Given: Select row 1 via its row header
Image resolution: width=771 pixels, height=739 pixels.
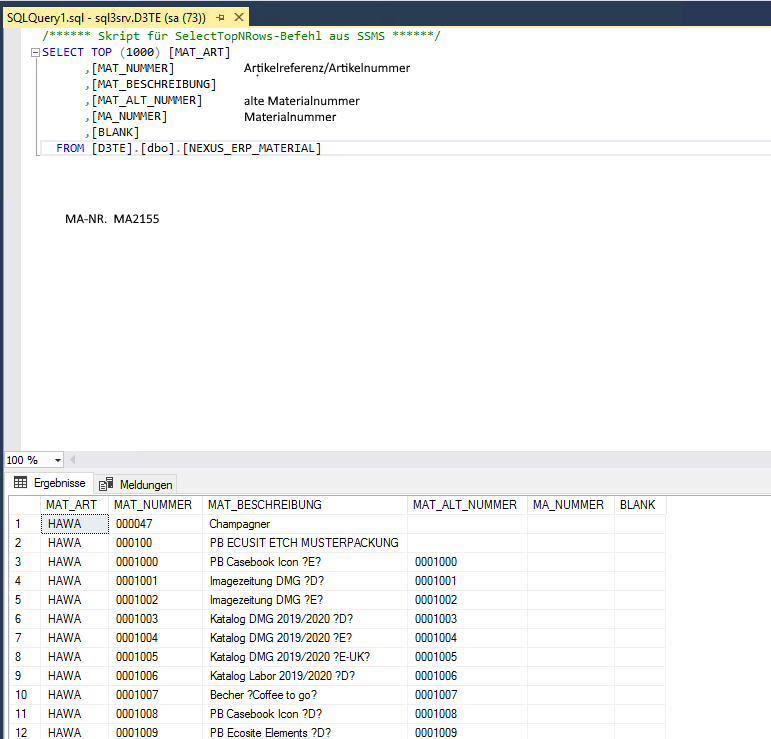Looking at the screenshot, I should tap(22, 524).
